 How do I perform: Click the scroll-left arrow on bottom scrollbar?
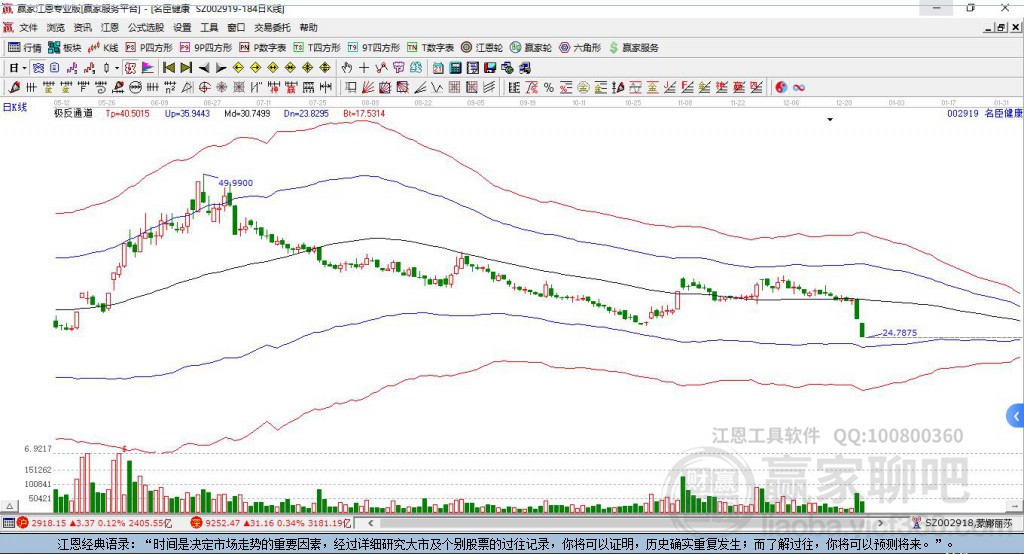coord(370,523)
